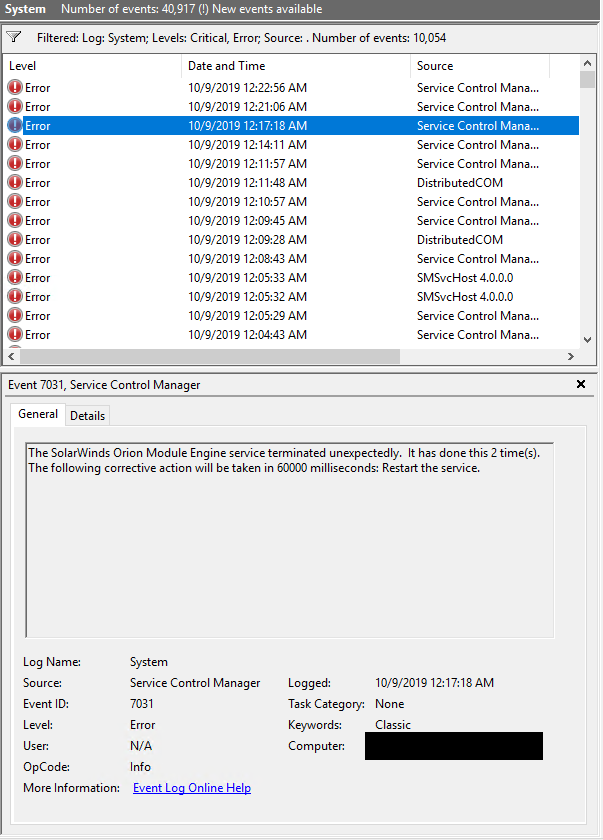
Task: Click the scroll left arrow of event list
Action: tap(11, 356)
